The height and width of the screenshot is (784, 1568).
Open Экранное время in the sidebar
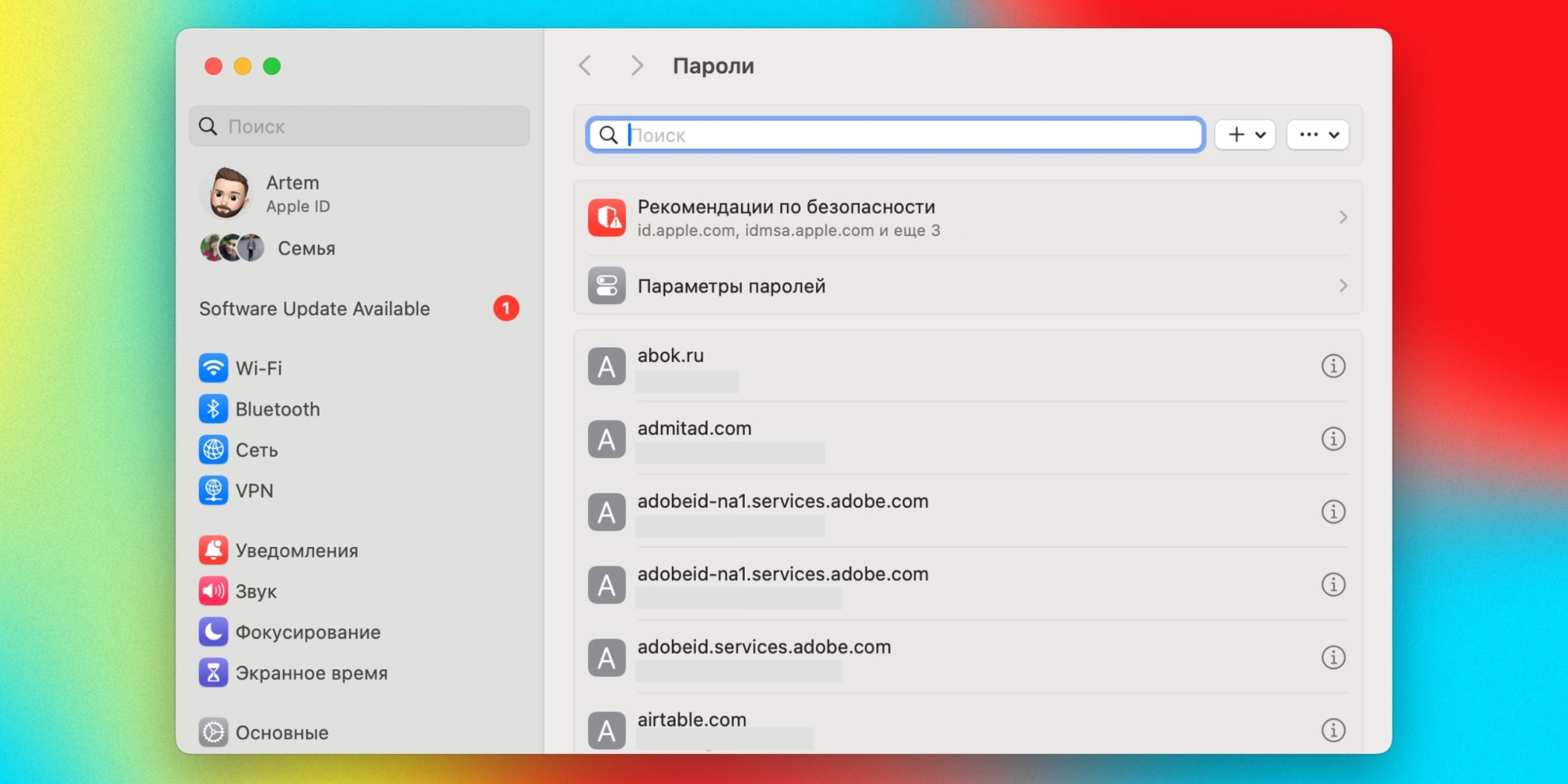[x=359, y=673]
